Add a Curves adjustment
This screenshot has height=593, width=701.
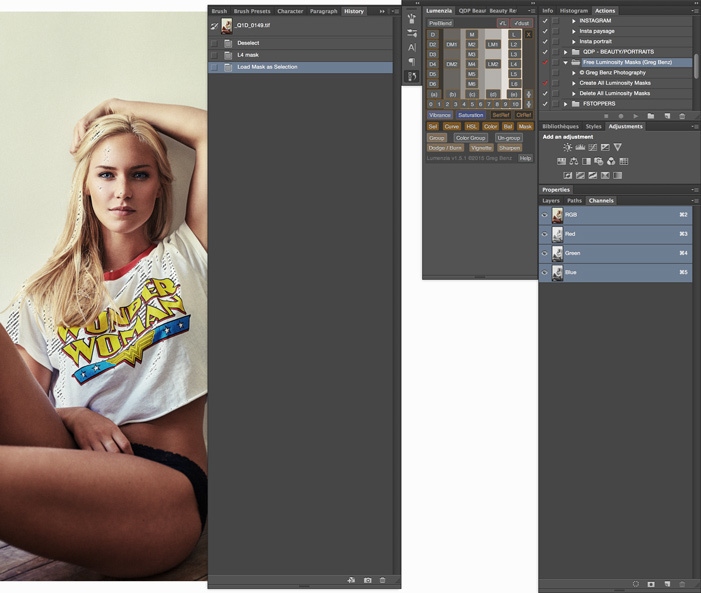592,147
